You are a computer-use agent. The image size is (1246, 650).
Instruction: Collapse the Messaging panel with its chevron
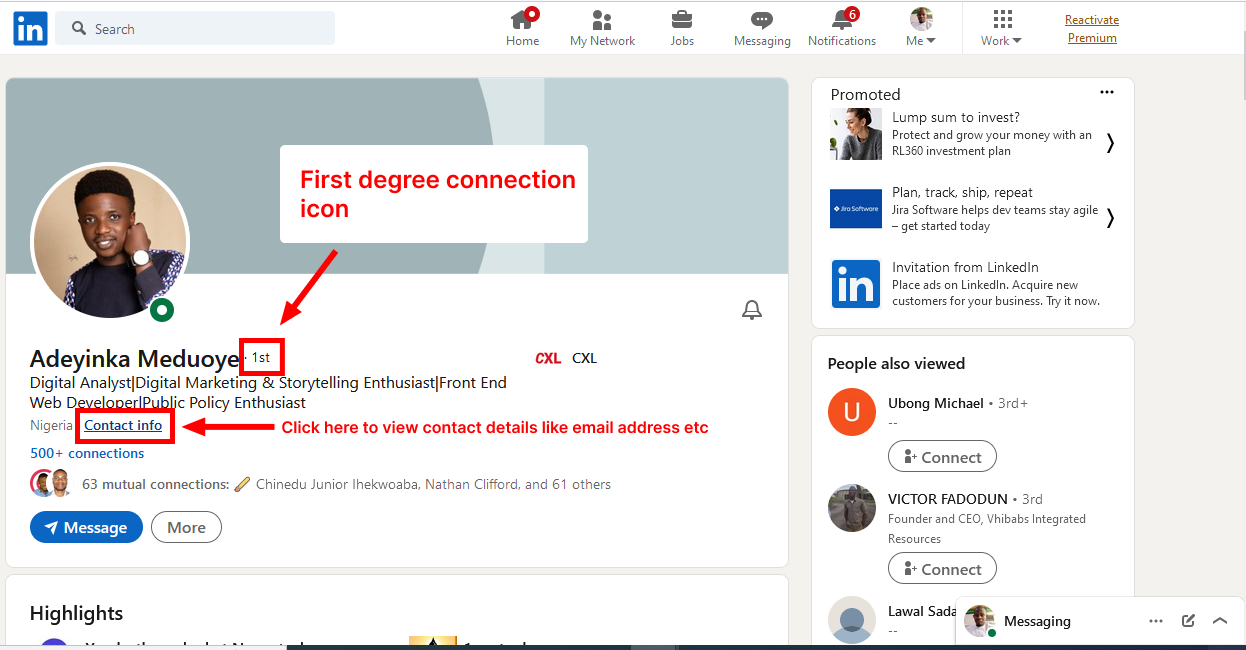[1220, 620]
